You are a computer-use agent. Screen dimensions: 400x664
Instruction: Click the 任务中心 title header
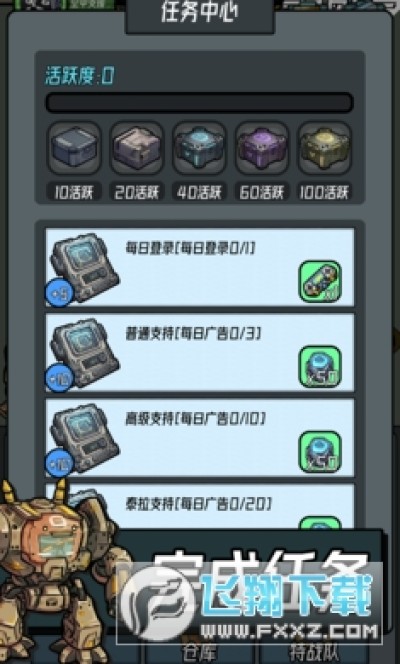(200, 13)
